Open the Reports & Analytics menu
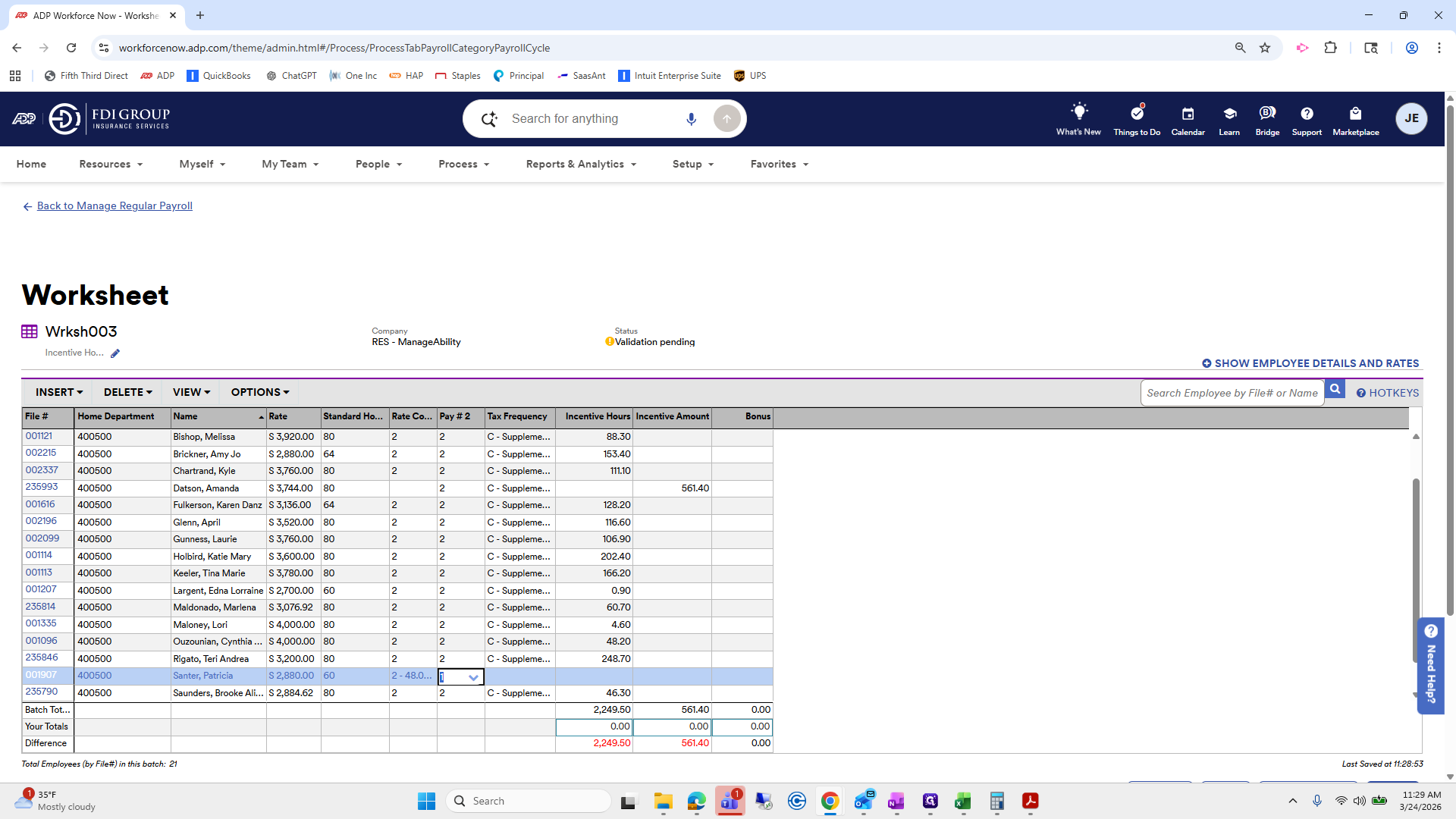Screen dimensions: 1456x819 coord(581,164)
